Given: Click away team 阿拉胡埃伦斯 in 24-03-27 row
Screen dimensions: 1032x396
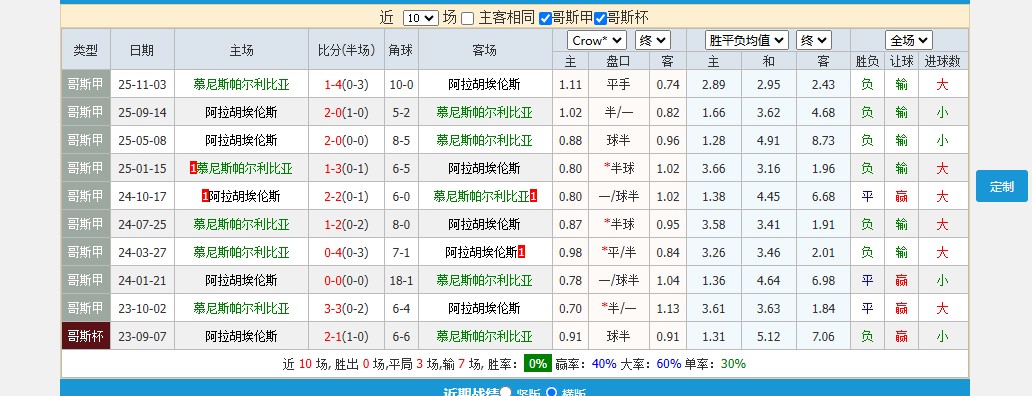Looking at the screenshot, I should tap(481, 252).
